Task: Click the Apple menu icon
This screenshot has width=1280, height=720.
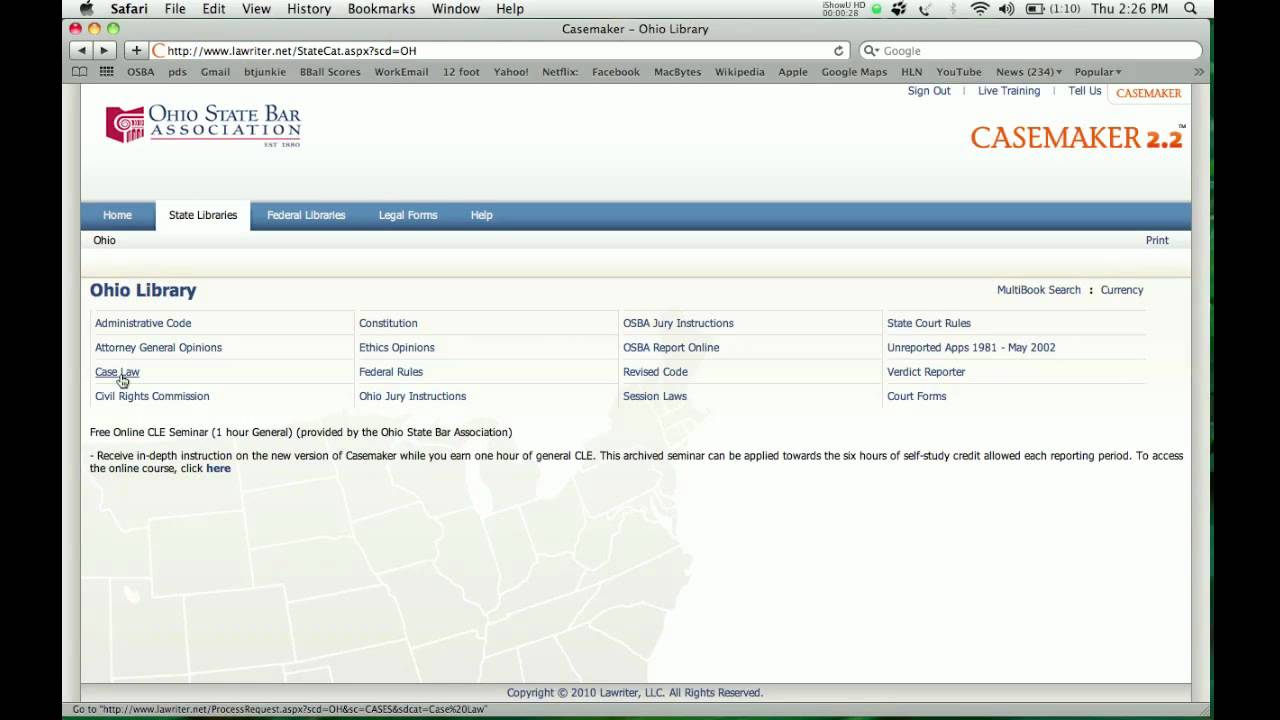Action: click(86, 9)
